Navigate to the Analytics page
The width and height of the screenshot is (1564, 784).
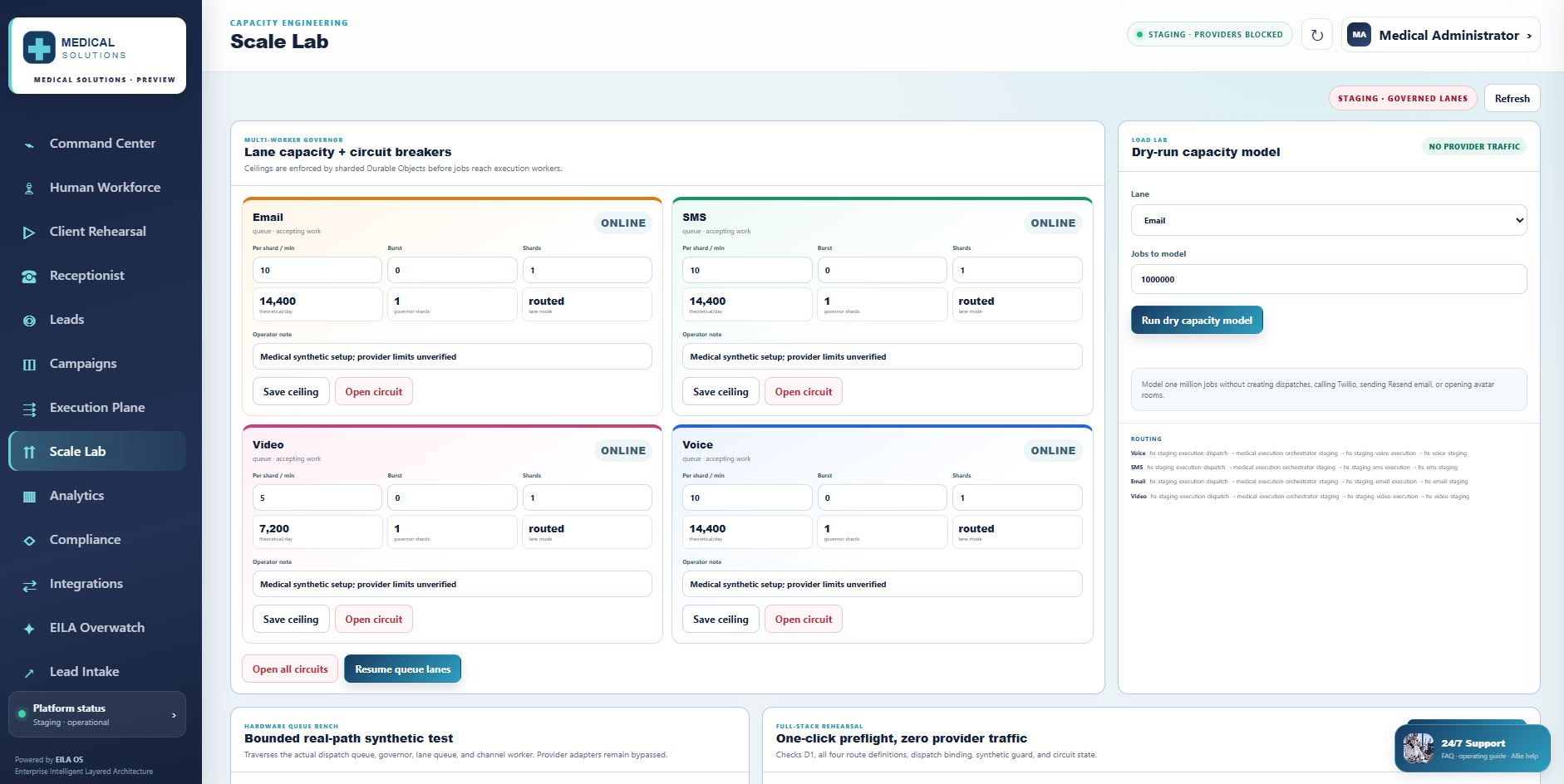[x=97, y=496]
